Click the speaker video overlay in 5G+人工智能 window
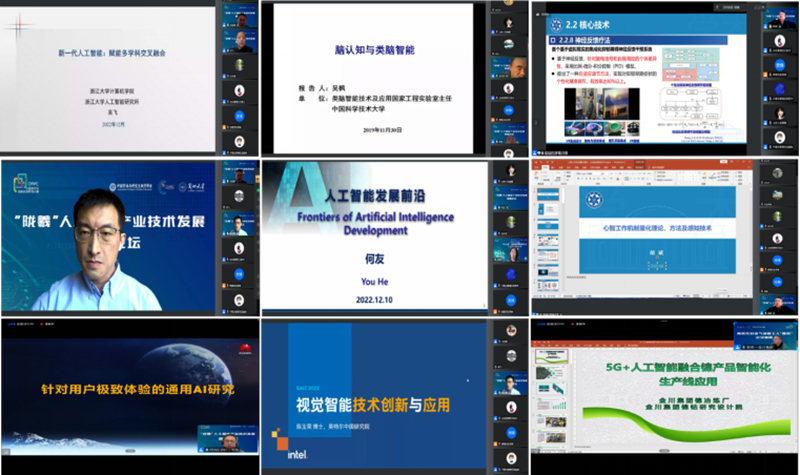This screenshot has width=800, height=475. pyautogui.click(x=765, y=337)
